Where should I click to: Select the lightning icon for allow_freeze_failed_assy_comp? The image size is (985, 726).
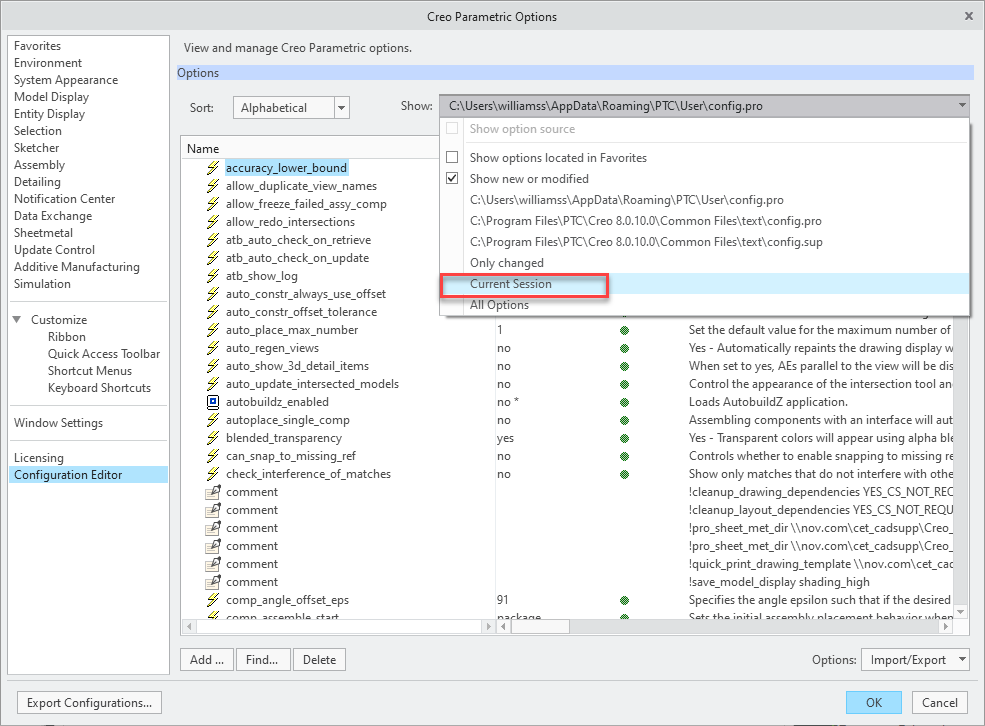point(213,204)
